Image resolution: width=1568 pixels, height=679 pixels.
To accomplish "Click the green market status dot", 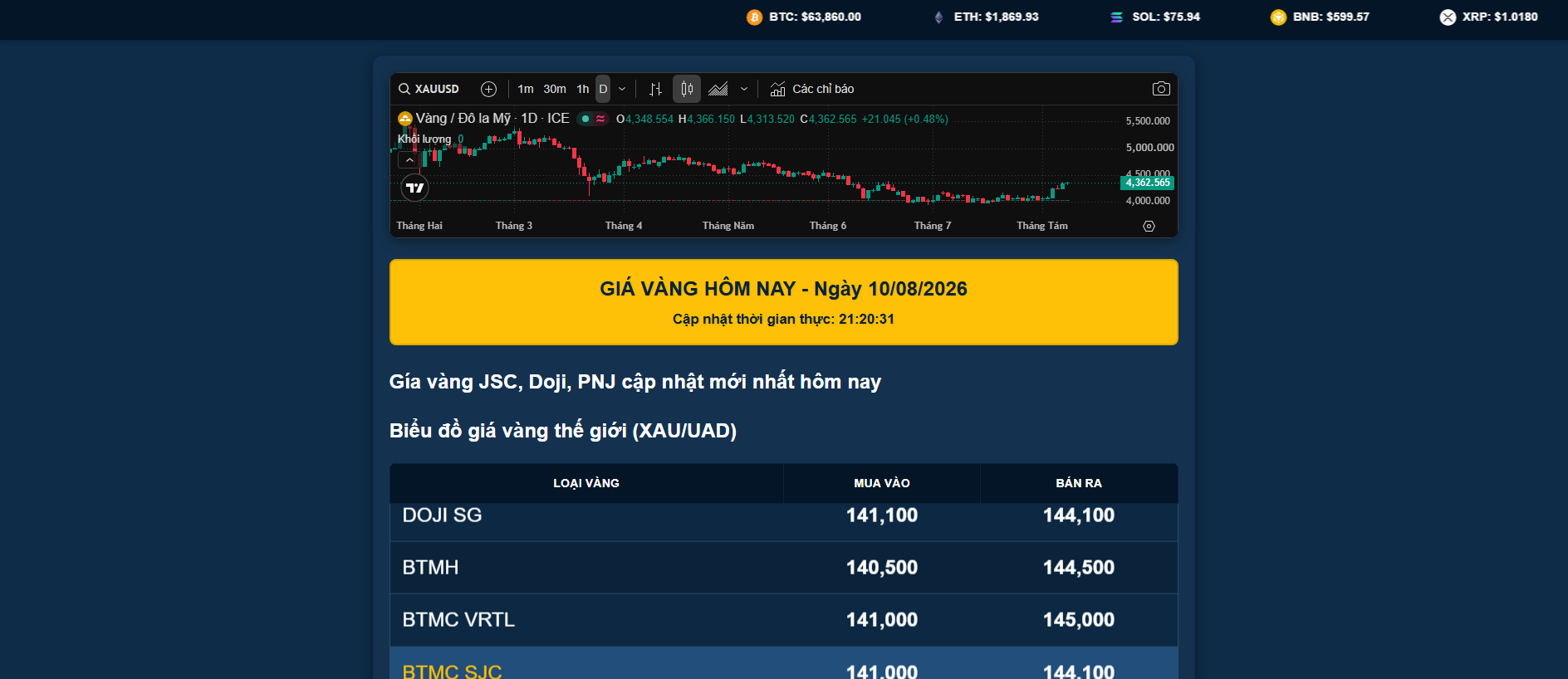I will click(585, 119).
